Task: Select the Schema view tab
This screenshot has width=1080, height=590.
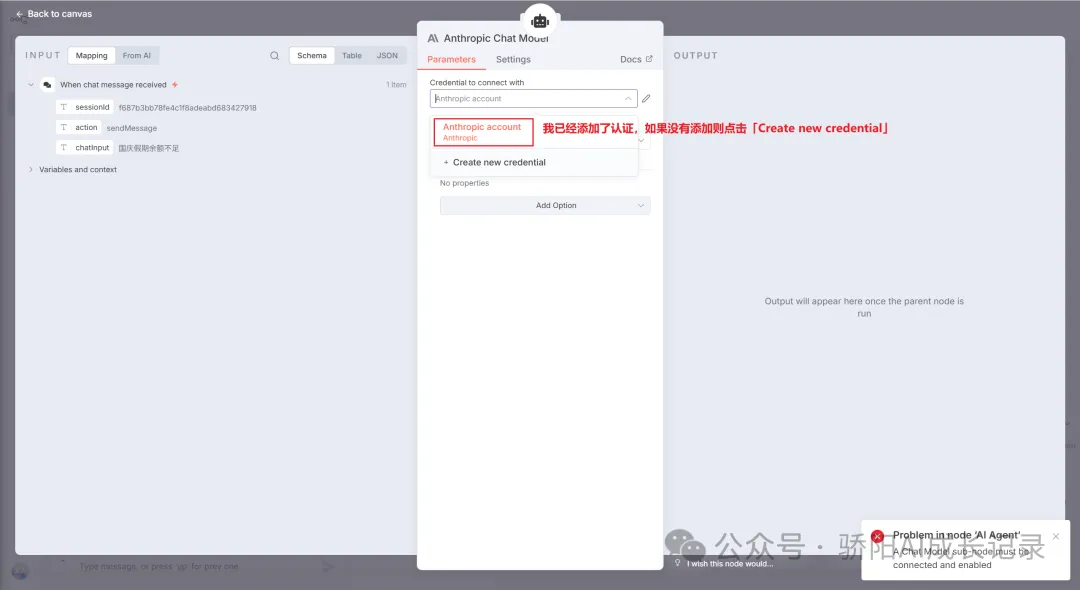Action: [312, 56]
